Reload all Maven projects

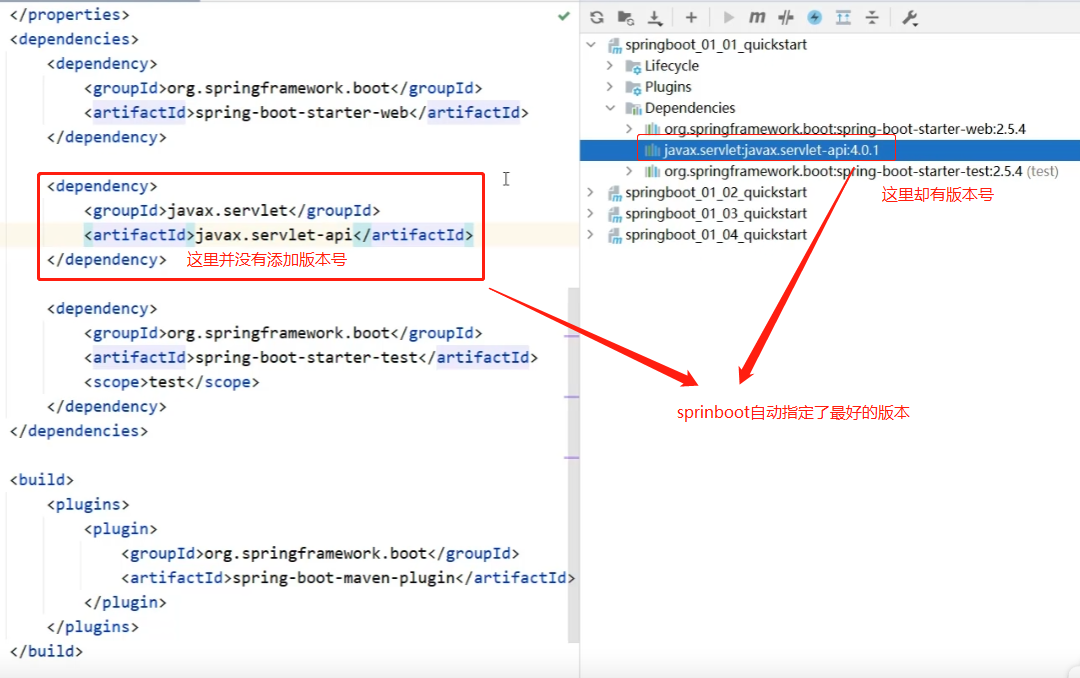pos(597,18)
